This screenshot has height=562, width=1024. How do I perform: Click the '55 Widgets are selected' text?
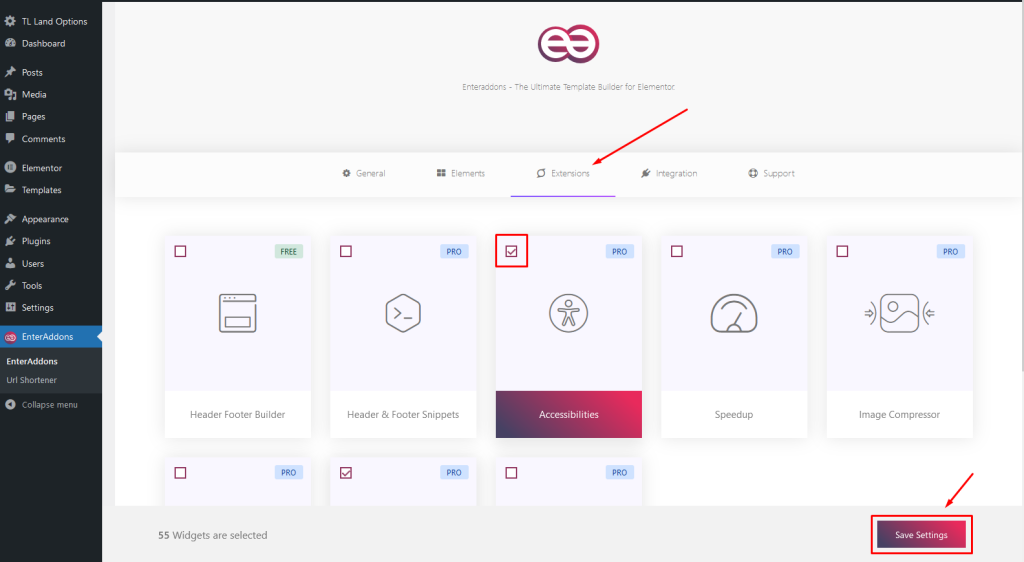pyautogui.click(x=212, y=535)
